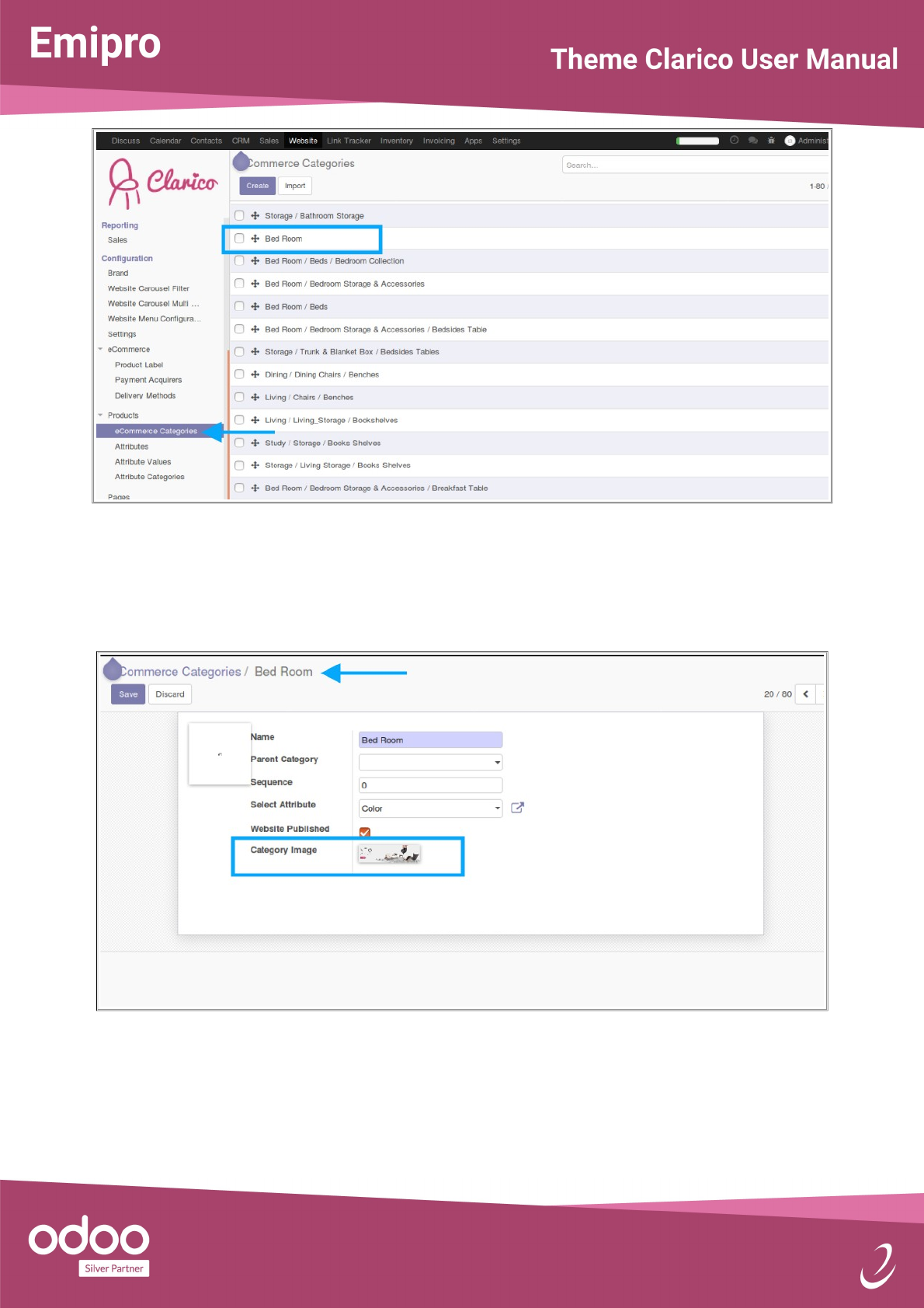The image size is (924, 1308).
Task: Open the Website menu in top bar
Action: (303, 141)
